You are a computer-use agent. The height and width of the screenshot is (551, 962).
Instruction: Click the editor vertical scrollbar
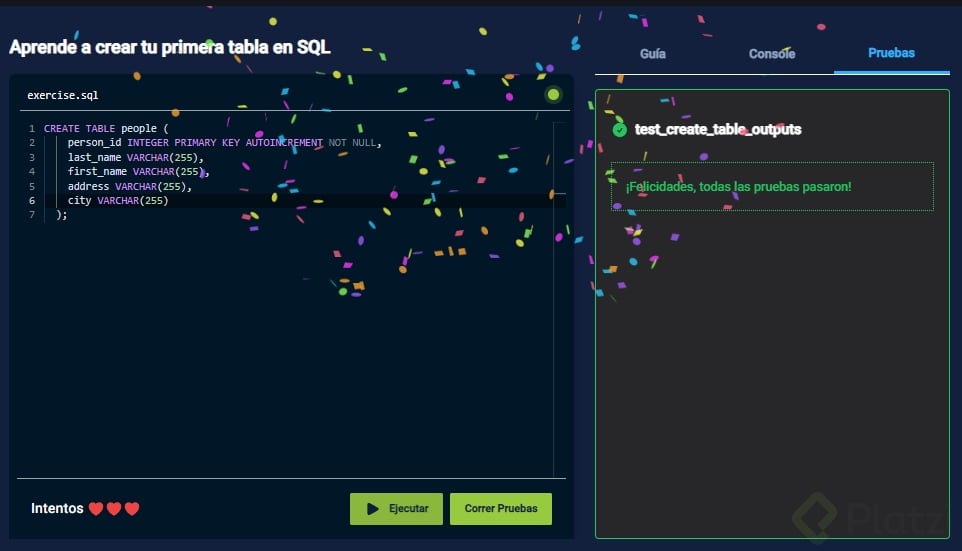coord(559,299)
